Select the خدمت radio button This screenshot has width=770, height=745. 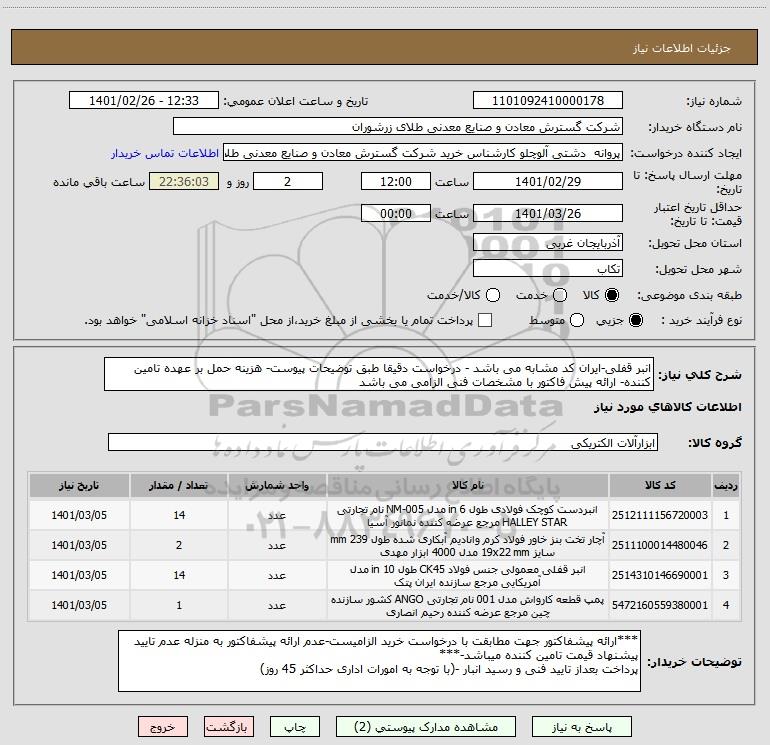click(560, 295)
